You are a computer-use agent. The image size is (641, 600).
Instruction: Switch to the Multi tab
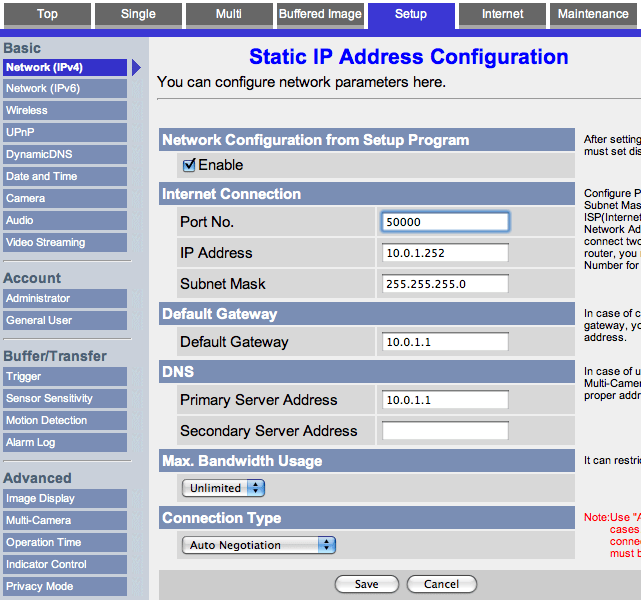(x=229, y=15)
